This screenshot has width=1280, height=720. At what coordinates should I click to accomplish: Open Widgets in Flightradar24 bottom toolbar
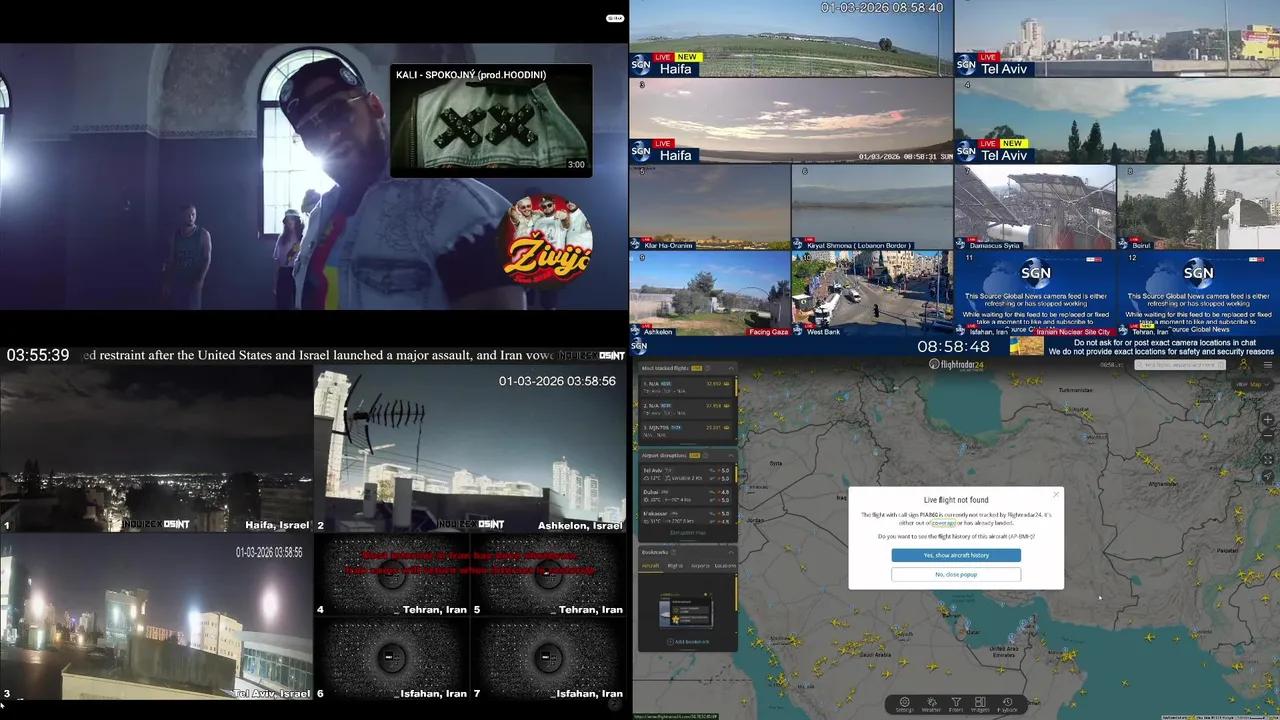(980, 704)
